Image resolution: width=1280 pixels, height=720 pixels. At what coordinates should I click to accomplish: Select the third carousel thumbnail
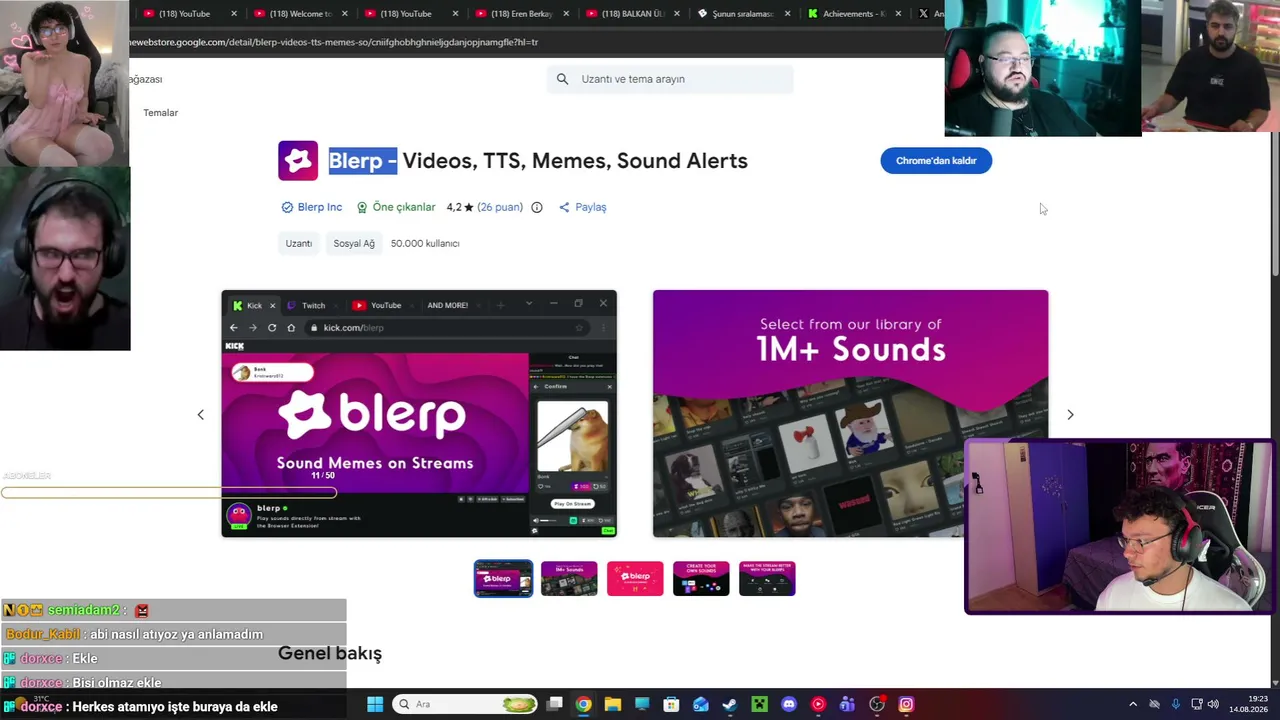[635, 578]
